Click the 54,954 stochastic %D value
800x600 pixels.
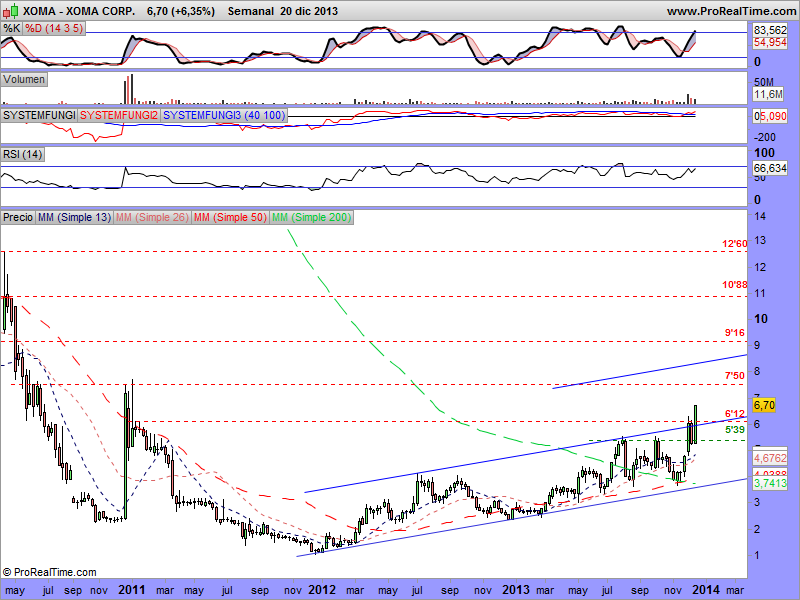tap(770, 43)
